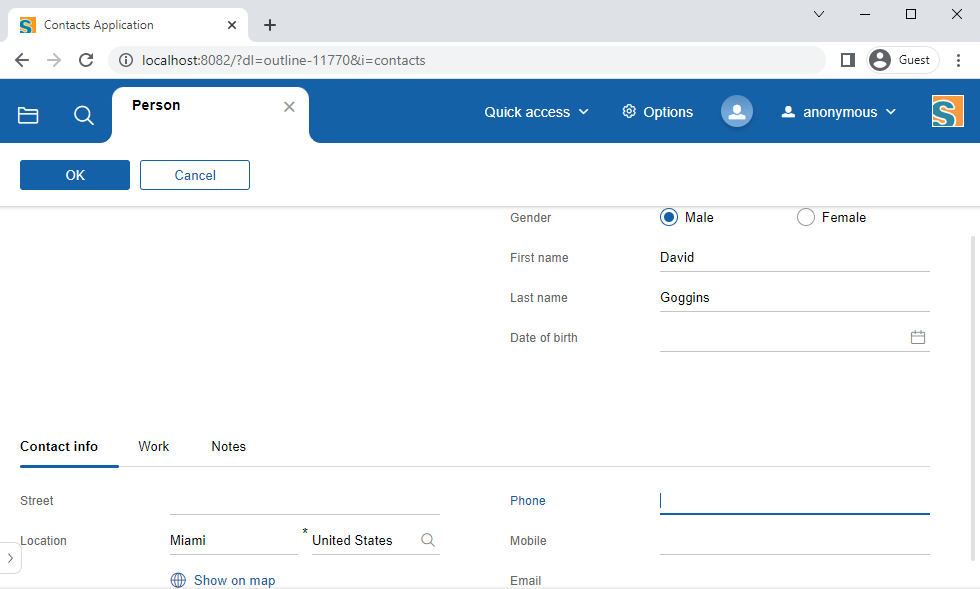This screenshot has height=589, width=980.
Task: Select the Male gender radio button
Action: (x=669, y=217)
